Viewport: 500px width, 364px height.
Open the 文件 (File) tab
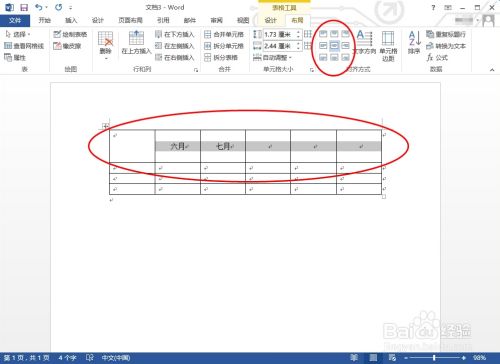click(x=15, y=20)
